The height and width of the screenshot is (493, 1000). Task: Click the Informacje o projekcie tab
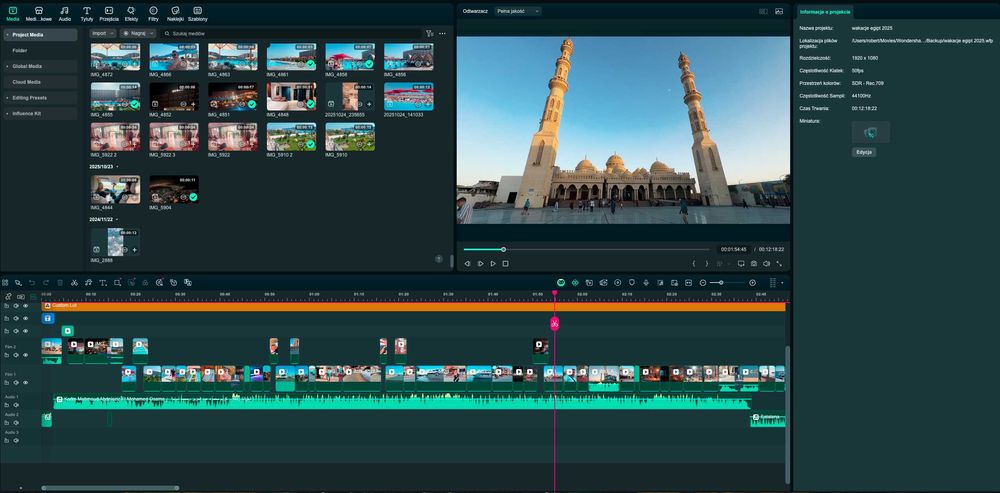[x=825, y=11]
